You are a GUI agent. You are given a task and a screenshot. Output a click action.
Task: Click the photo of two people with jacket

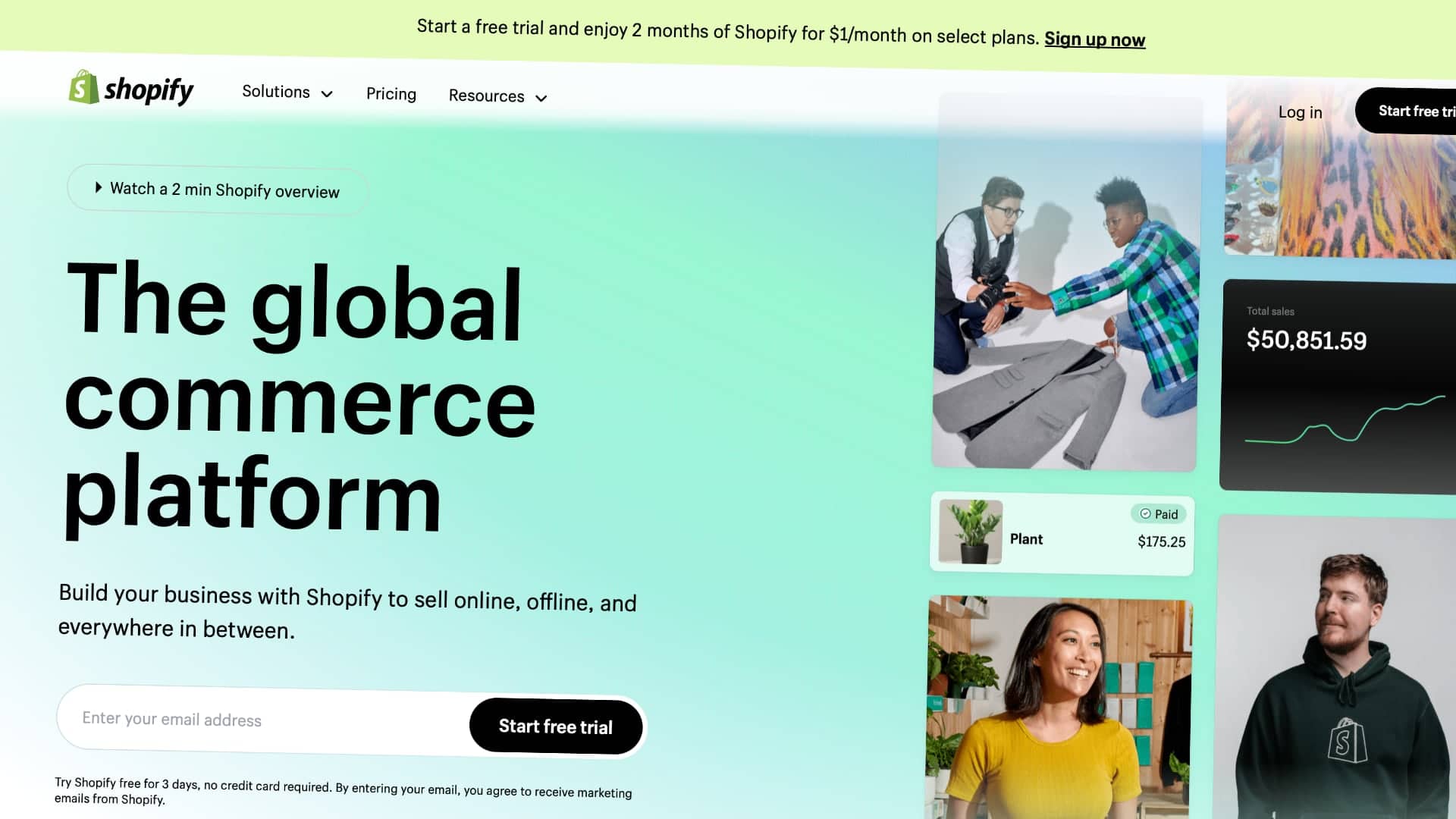tap(1065, 282)
